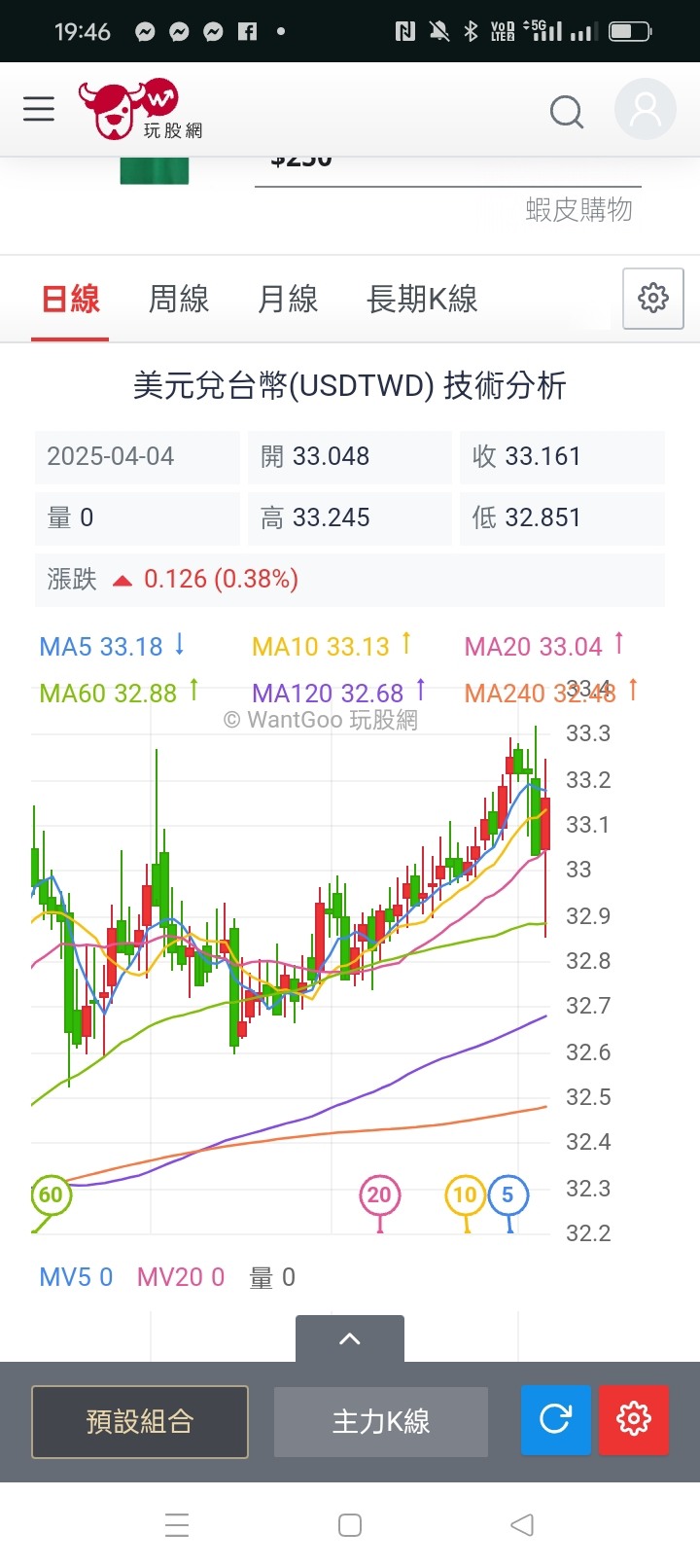700x1568 pixels.
Task: Toggle the MA10 line marker circle
Action: (x=465, y=1194)
